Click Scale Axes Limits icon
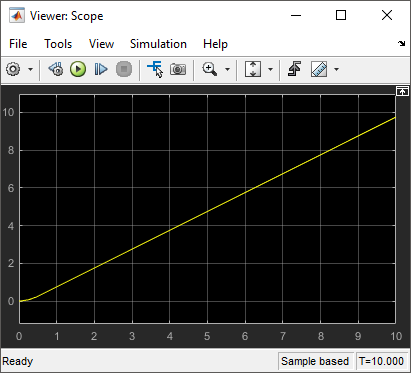 tap(253, 69)
